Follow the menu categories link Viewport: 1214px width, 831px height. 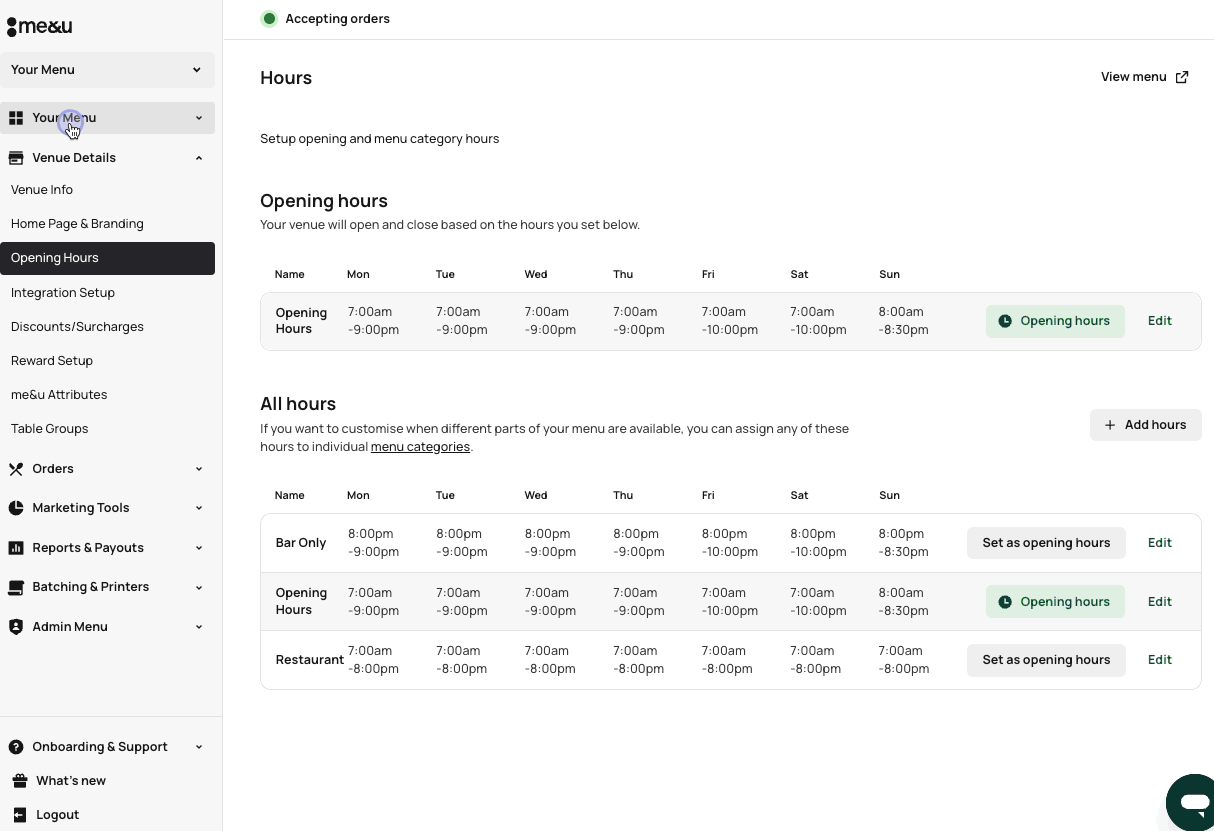[420, 447]
